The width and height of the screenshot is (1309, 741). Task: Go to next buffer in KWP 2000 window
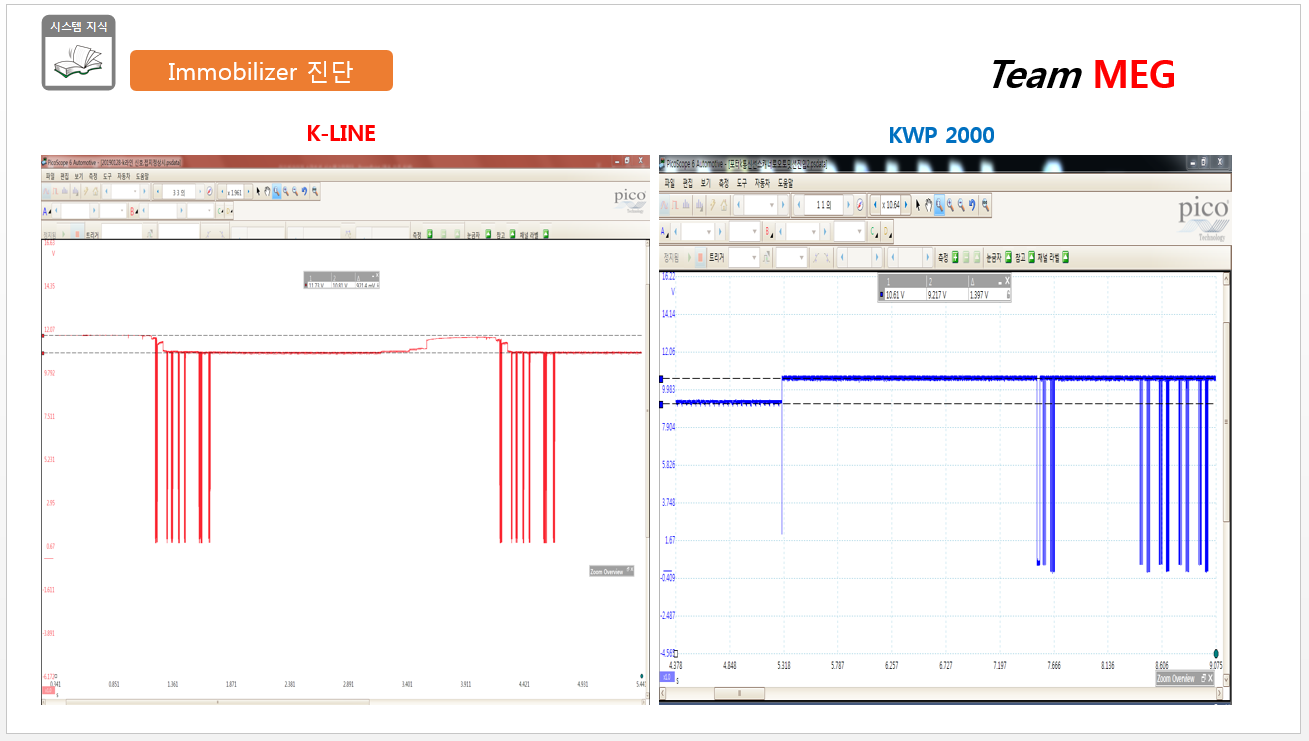848,205
